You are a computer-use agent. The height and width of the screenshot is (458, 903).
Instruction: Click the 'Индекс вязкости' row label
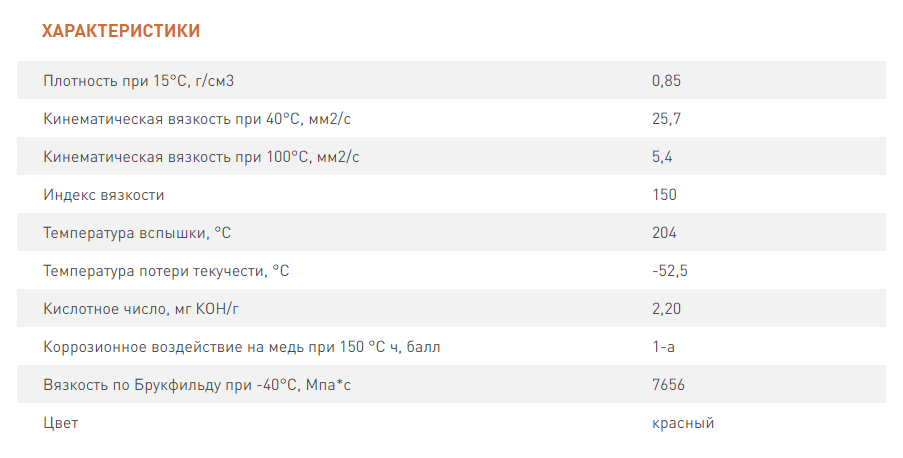click(104, 195)
